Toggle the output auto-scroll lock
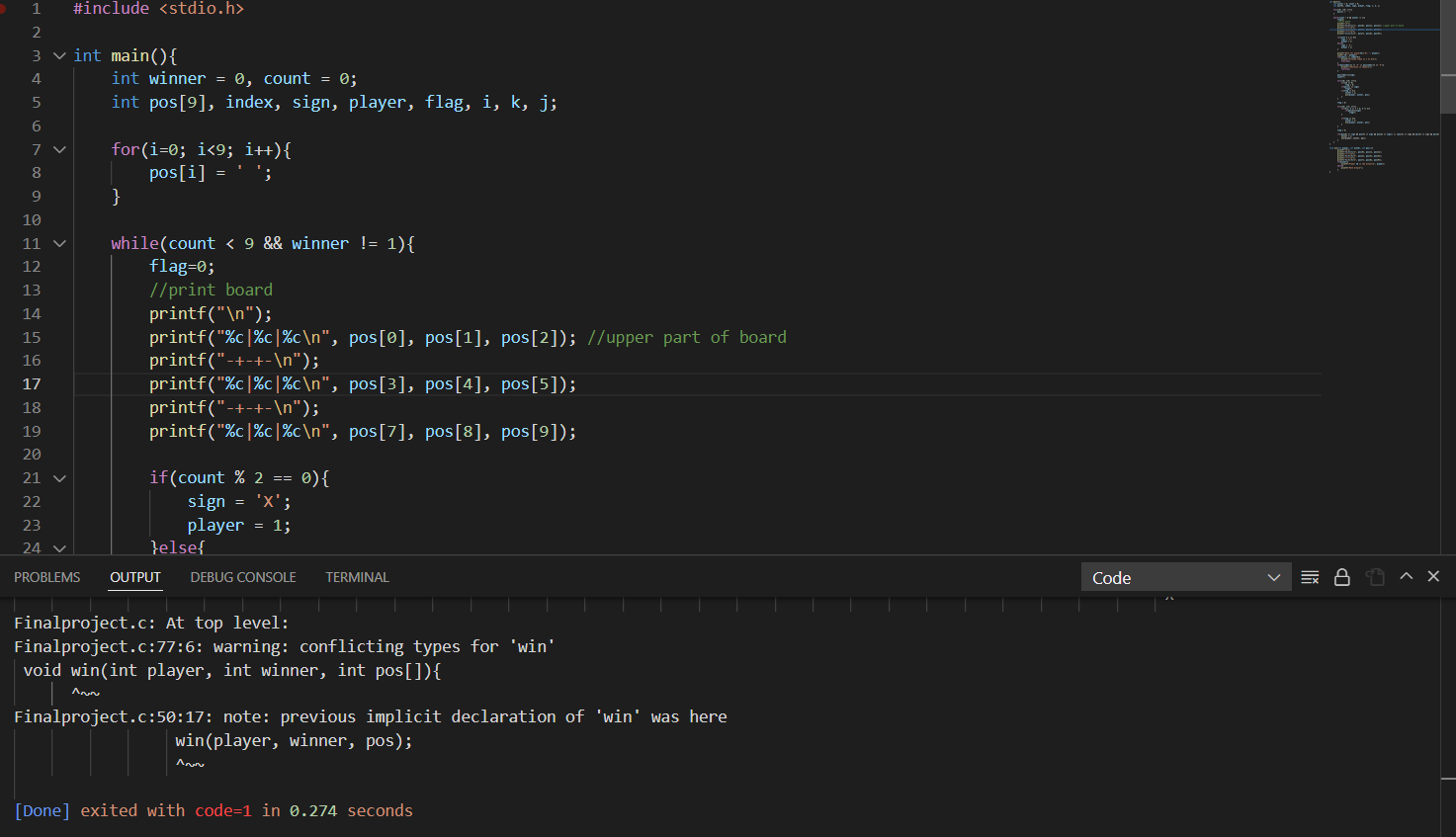This screenshot has width=1456, height=837. (x=1342, y=576)
